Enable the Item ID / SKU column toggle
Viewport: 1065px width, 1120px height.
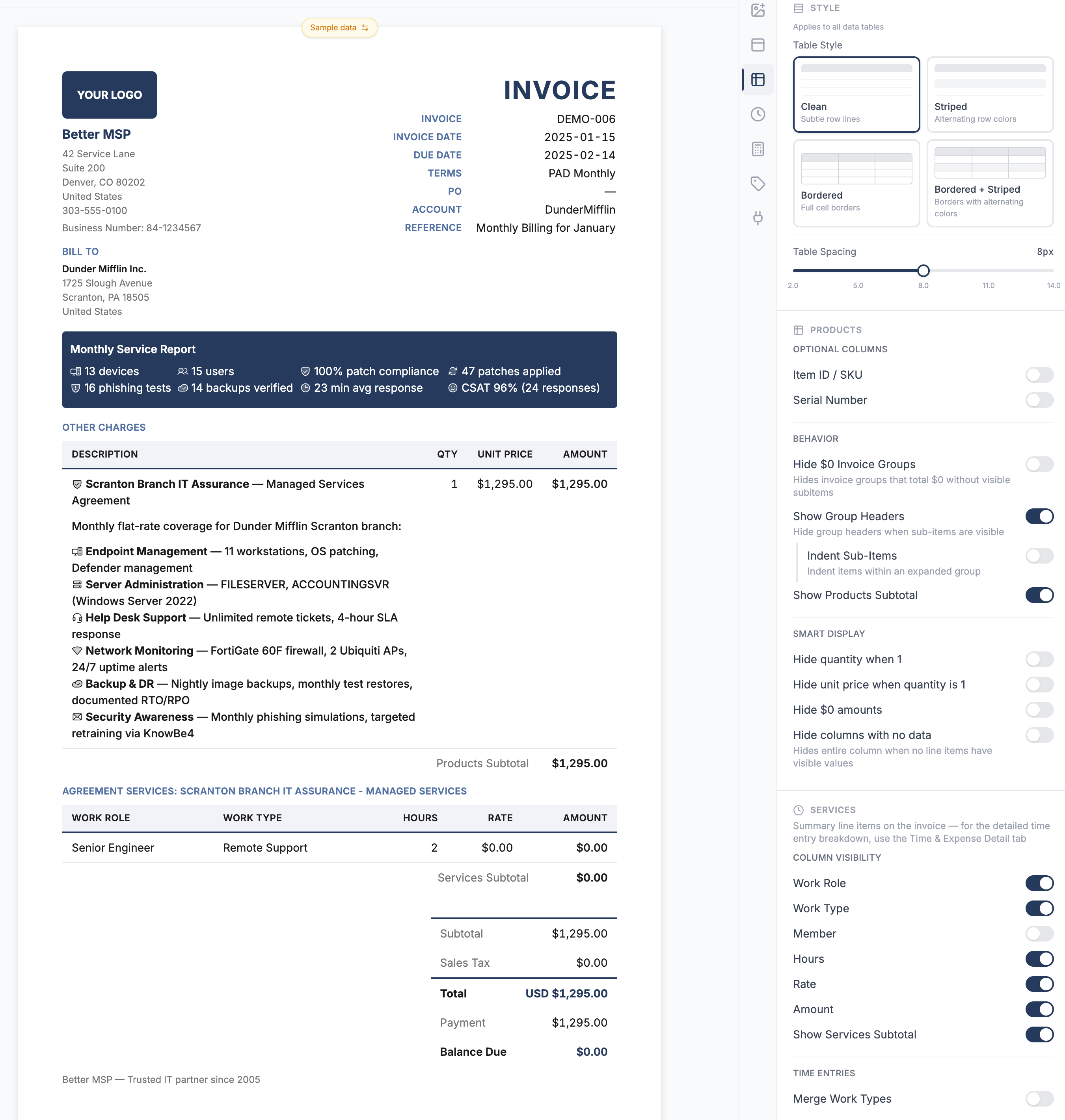[1039, 375]
